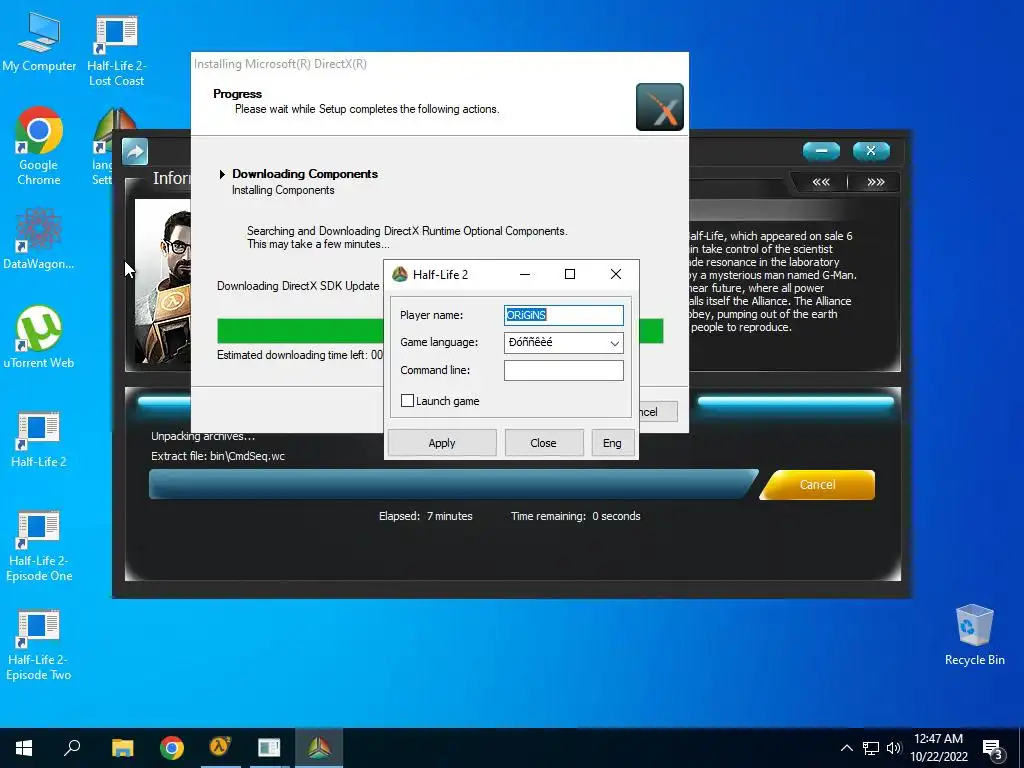
Task: Click the Downloading Components step
Action: 305,174
